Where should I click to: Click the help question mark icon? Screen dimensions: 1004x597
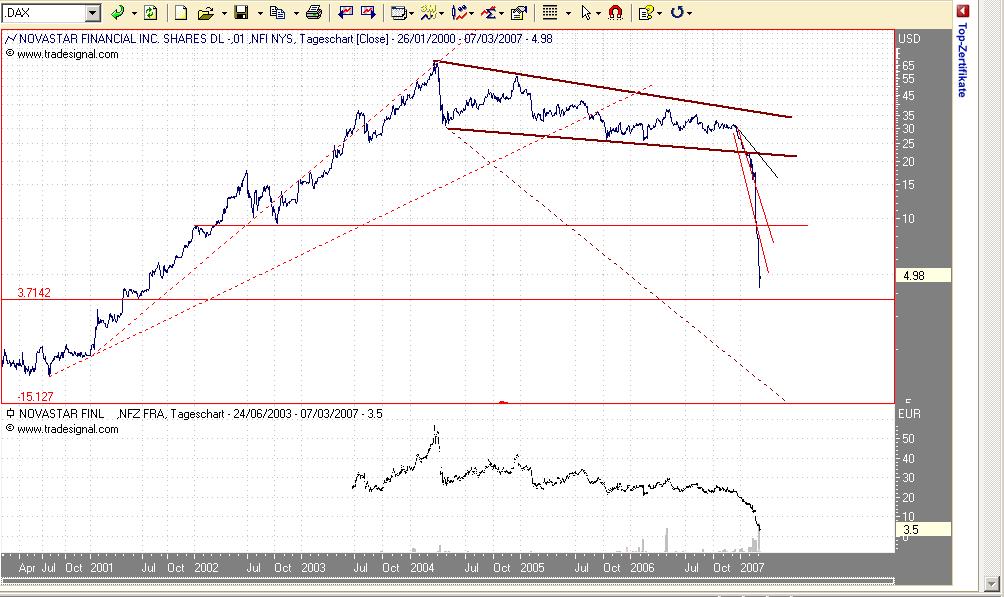pos(645,12)
